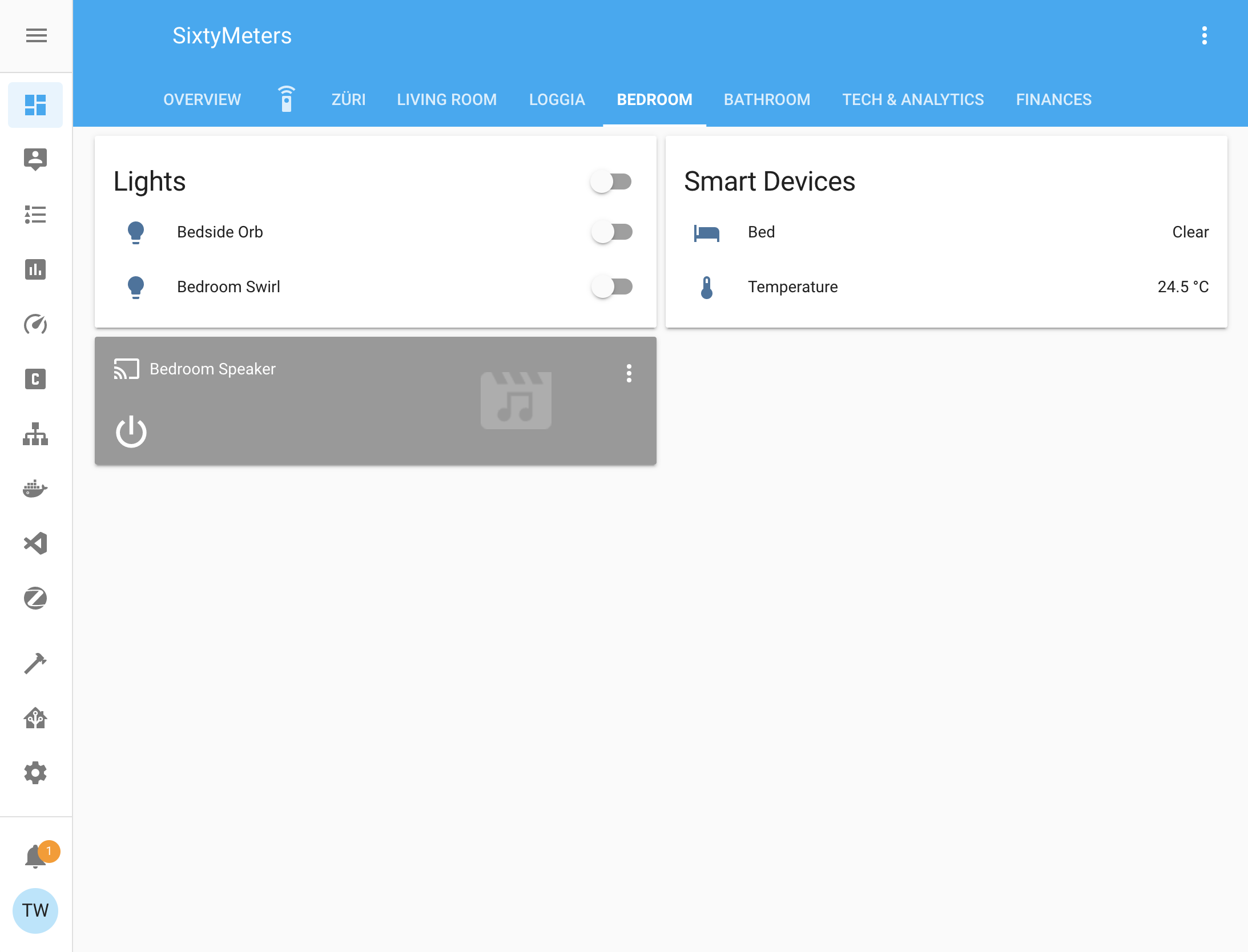
Task: Open the top-right dashboard overflow menu
Action: pyautogui.click(x=1205, y=35)
